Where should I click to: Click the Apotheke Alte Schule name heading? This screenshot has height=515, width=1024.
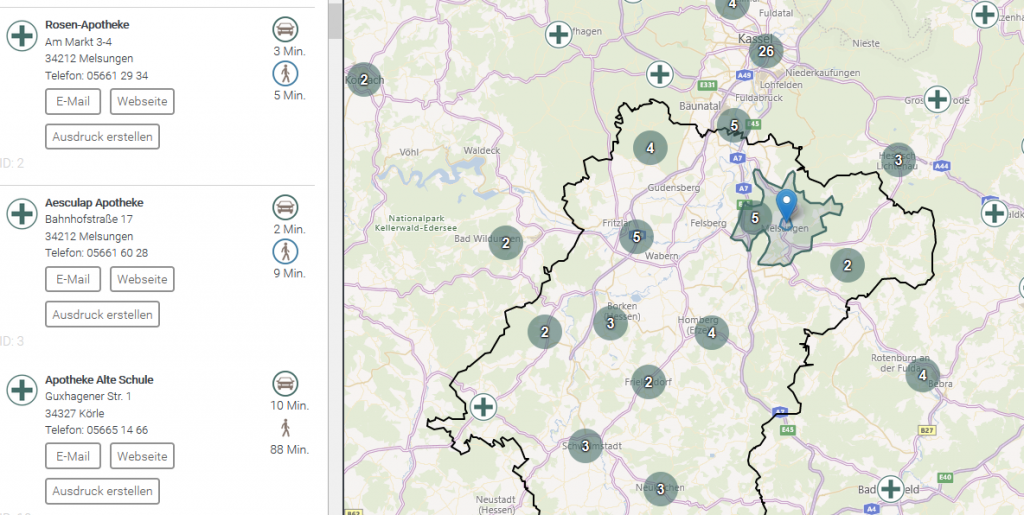[99, 380]
